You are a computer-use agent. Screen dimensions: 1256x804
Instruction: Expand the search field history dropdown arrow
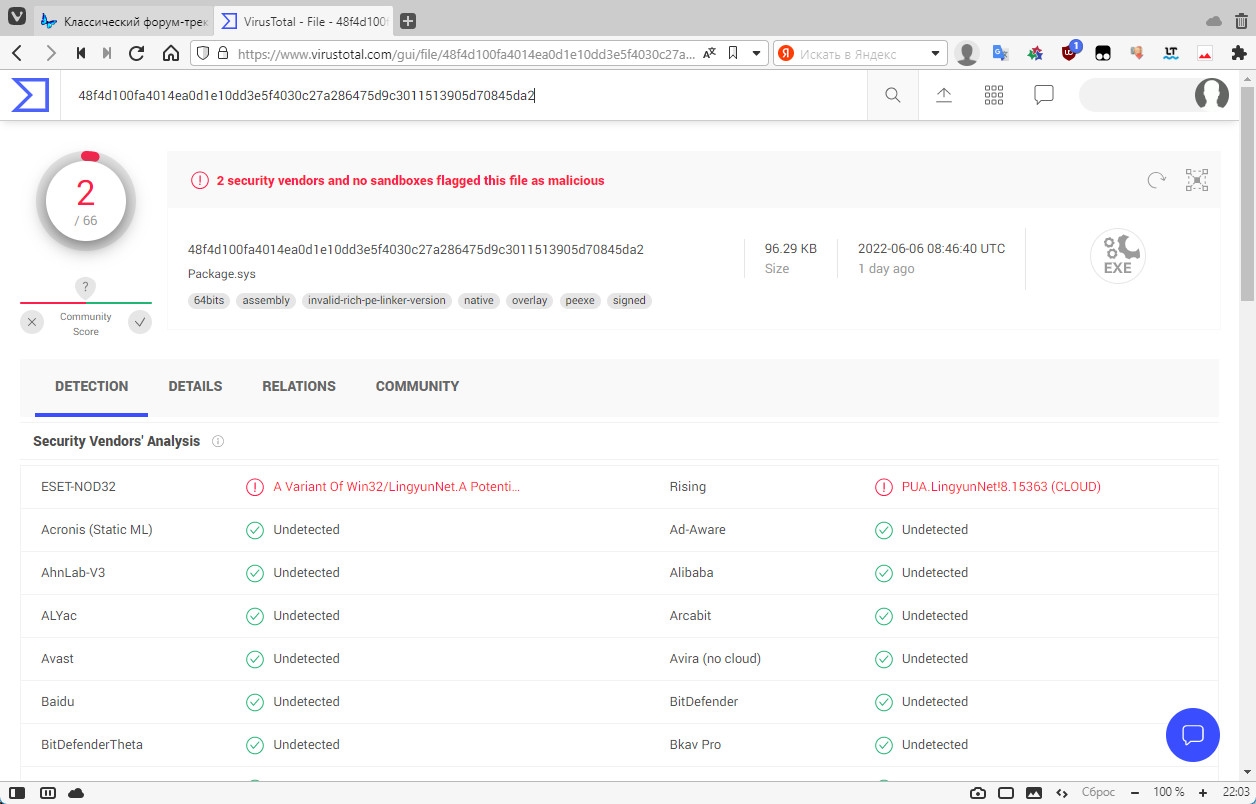[936, 53]
